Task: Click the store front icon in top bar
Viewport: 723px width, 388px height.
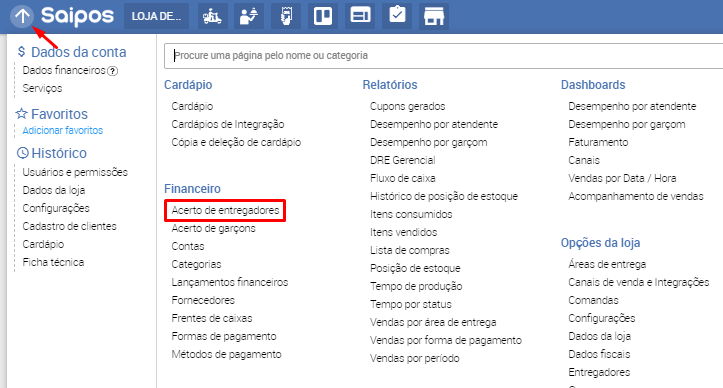Action: [x=434, y=16]
